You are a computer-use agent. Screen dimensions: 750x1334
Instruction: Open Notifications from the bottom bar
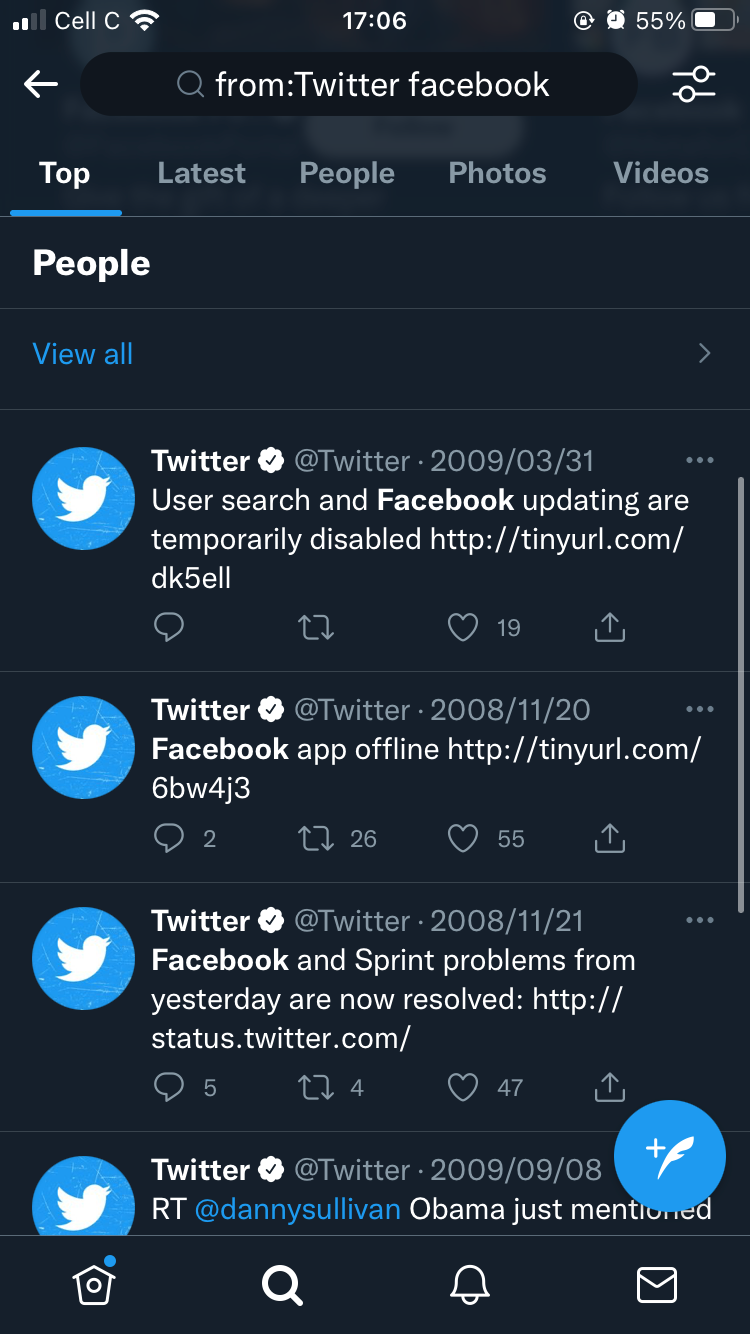(469, 1286)
